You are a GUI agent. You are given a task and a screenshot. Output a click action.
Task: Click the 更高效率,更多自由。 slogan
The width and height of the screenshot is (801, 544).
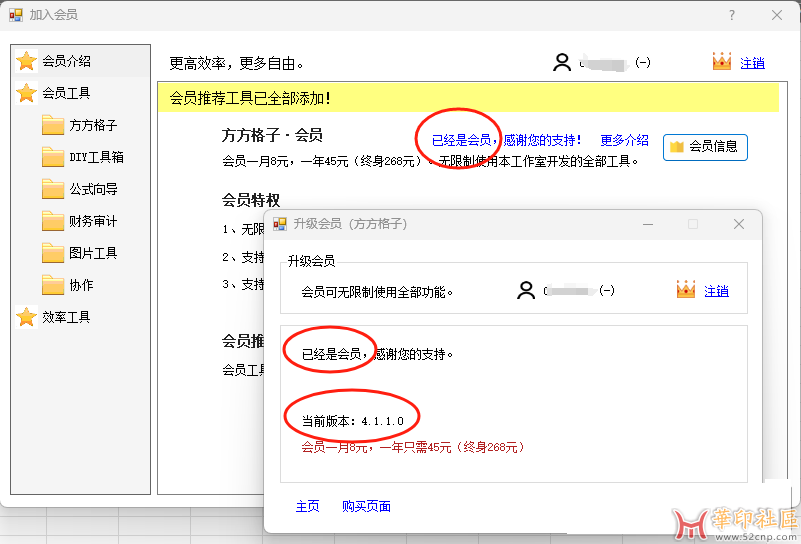(x=237, y=63)
